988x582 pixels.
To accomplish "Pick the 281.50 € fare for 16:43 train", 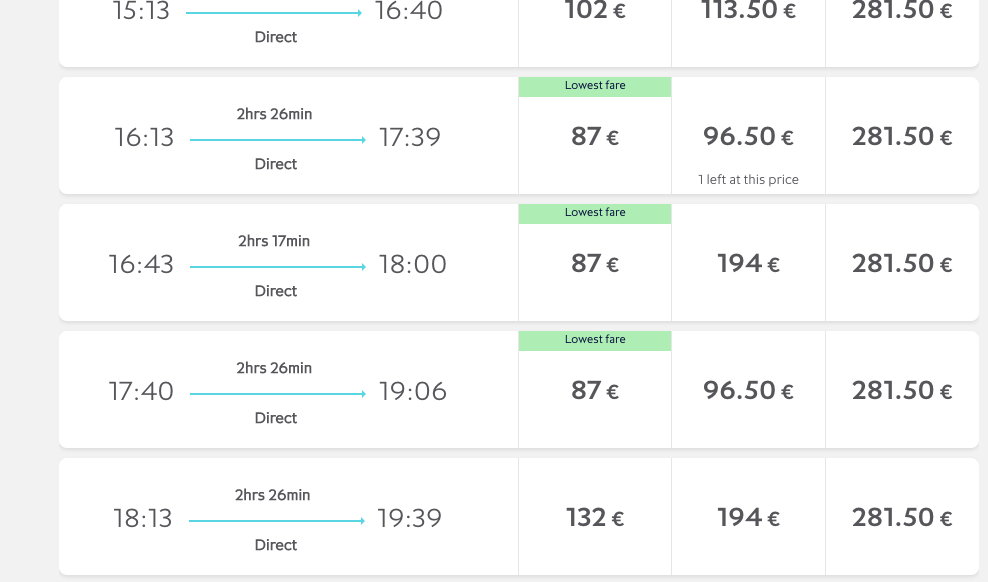I will point(902,263).
